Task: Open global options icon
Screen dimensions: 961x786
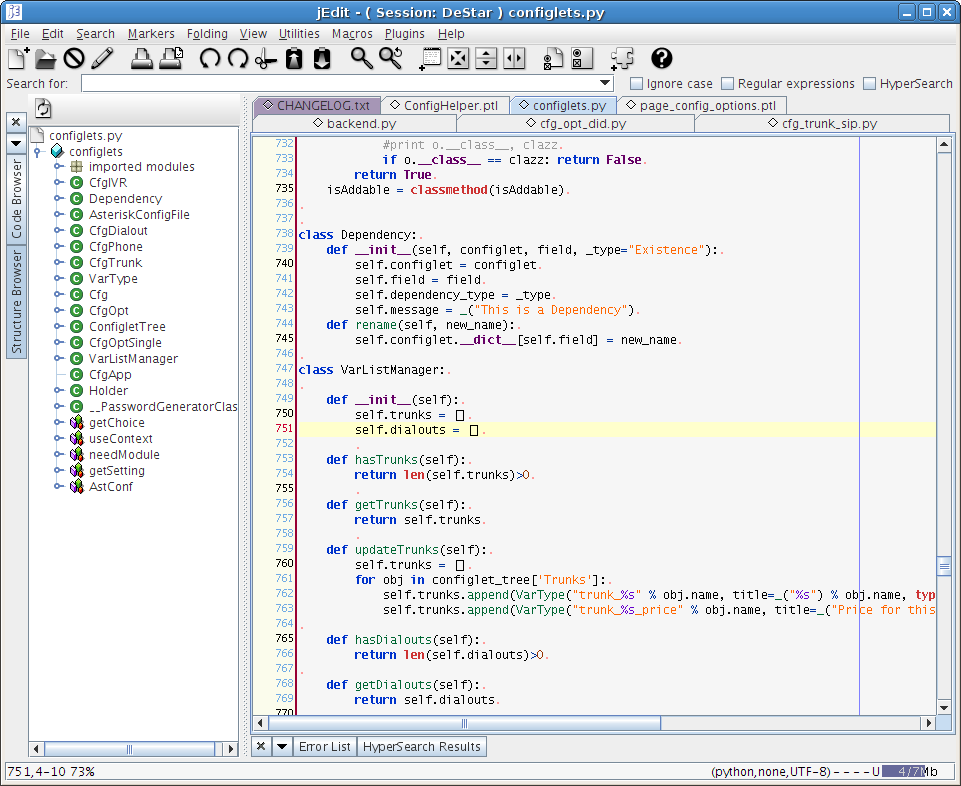Action: (x=582, y=59)
